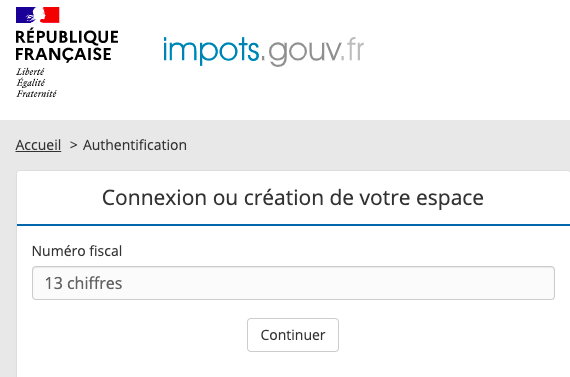Click the italic Fraternité motto word
The image size is (570, 377).
point(36,94)
